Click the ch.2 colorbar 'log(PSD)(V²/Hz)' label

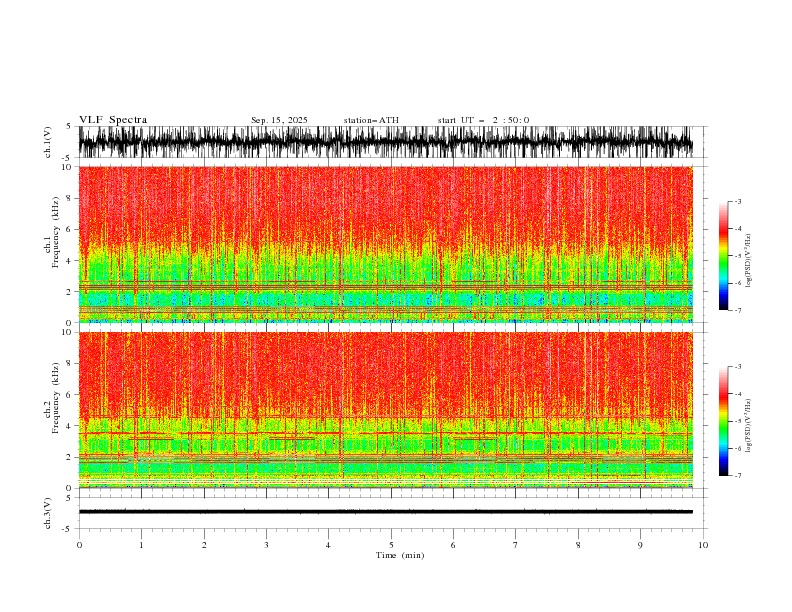749,426
